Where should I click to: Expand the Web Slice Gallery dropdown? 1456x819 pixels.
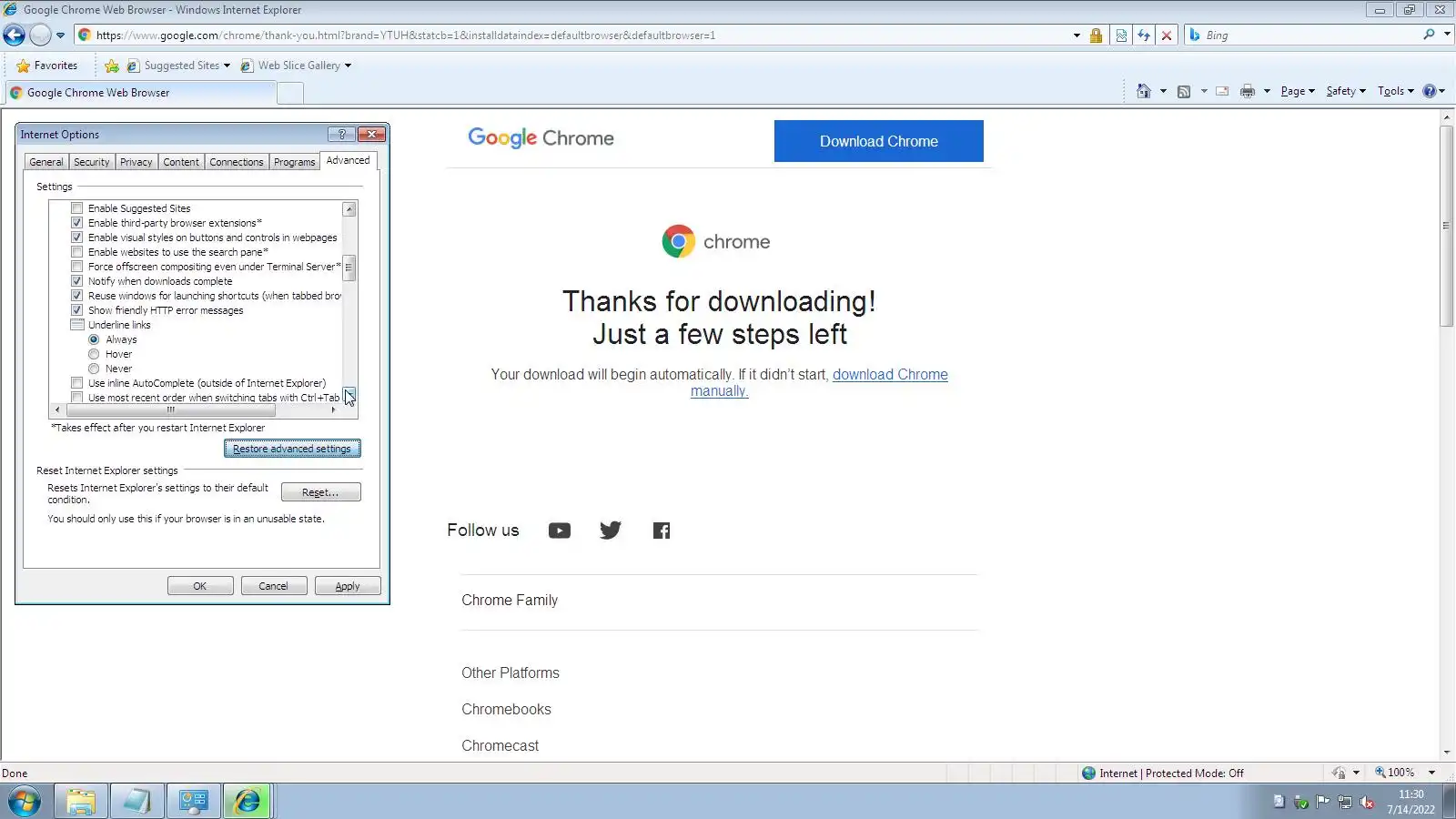click(348, 66)
